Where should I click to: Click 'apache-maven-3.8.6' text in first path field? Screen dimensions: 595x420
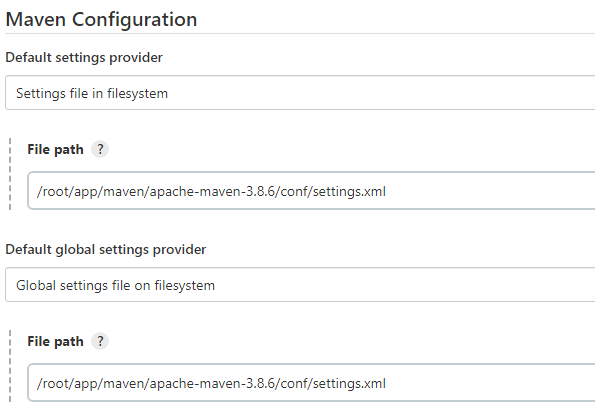click(212, 192)
